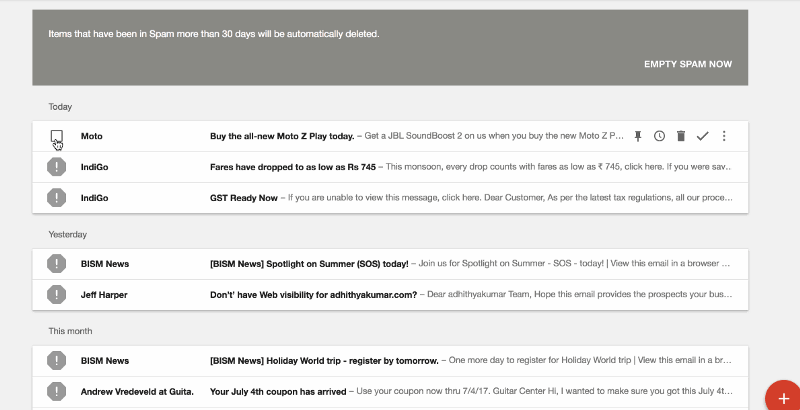
Task: Open the Buy the all-new Moto Z Play email
Action: 390,136
